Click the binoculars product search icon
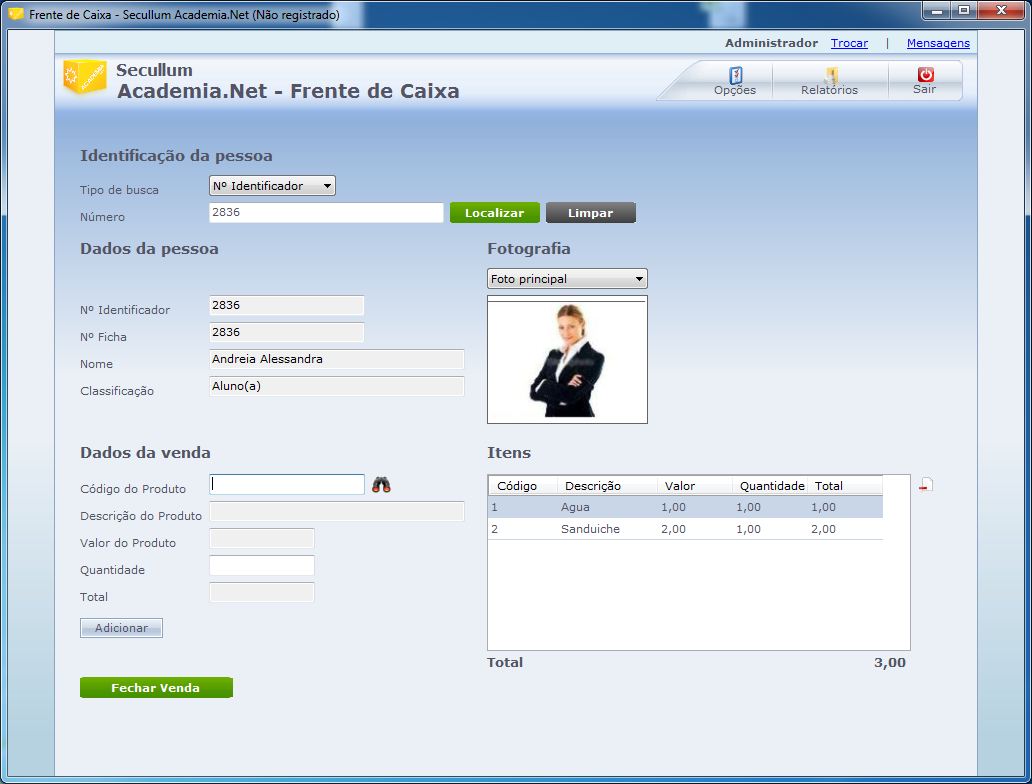This screenshot has height=784, width=1032. click(381, 485)
